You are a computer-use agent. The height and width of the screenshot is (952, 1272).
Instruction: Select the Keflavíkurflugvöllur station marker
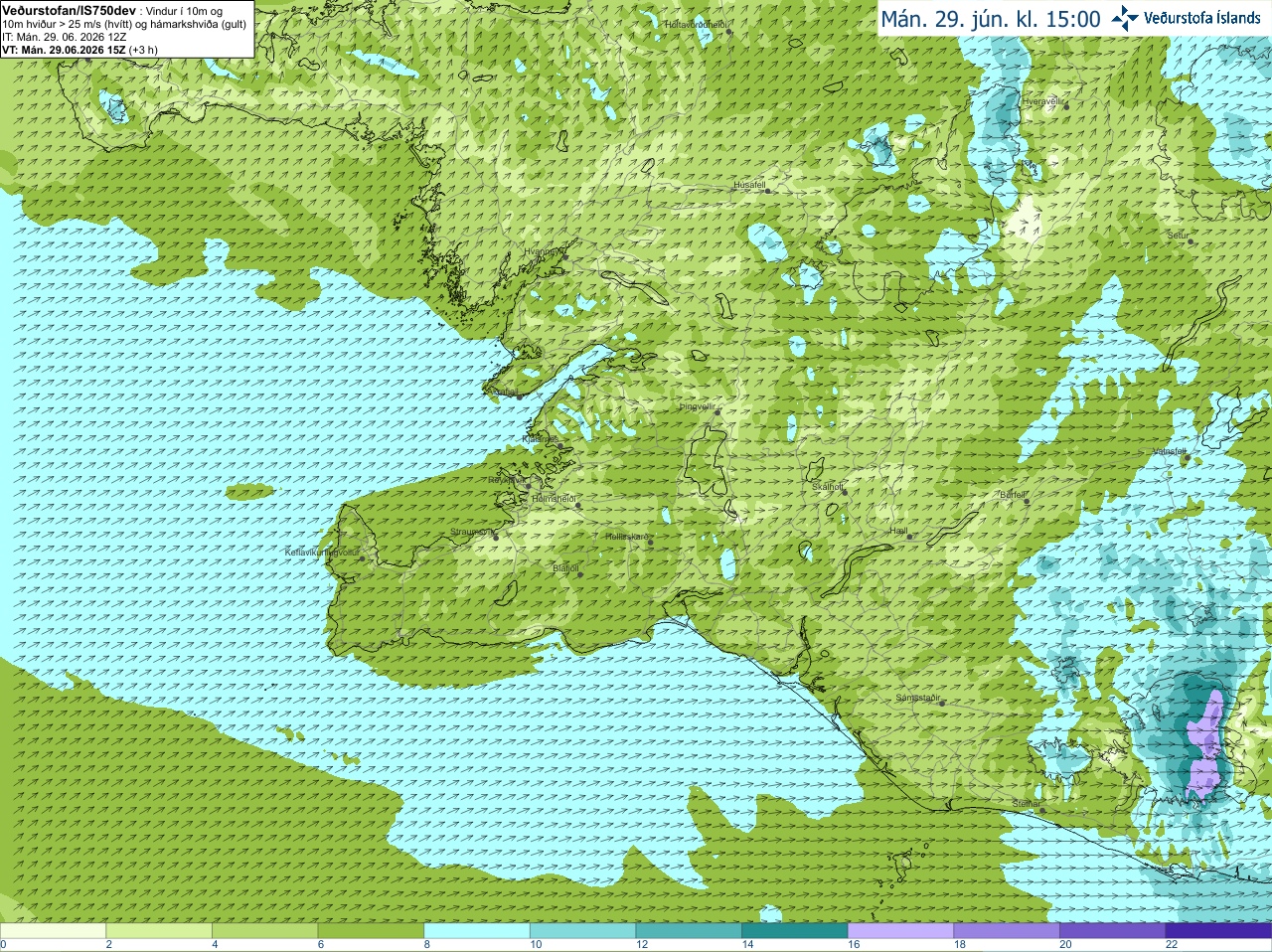click(x=362, y=558)
